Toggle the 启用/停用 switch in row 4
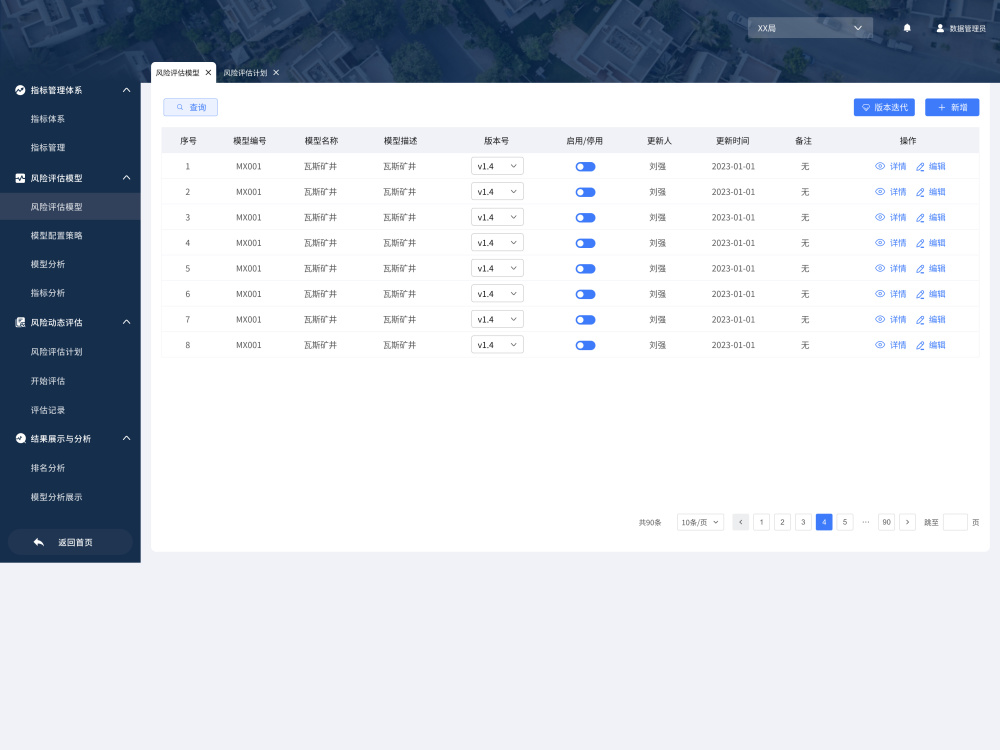This screenshot has width=1000, height=750. (x=585, y=243)
